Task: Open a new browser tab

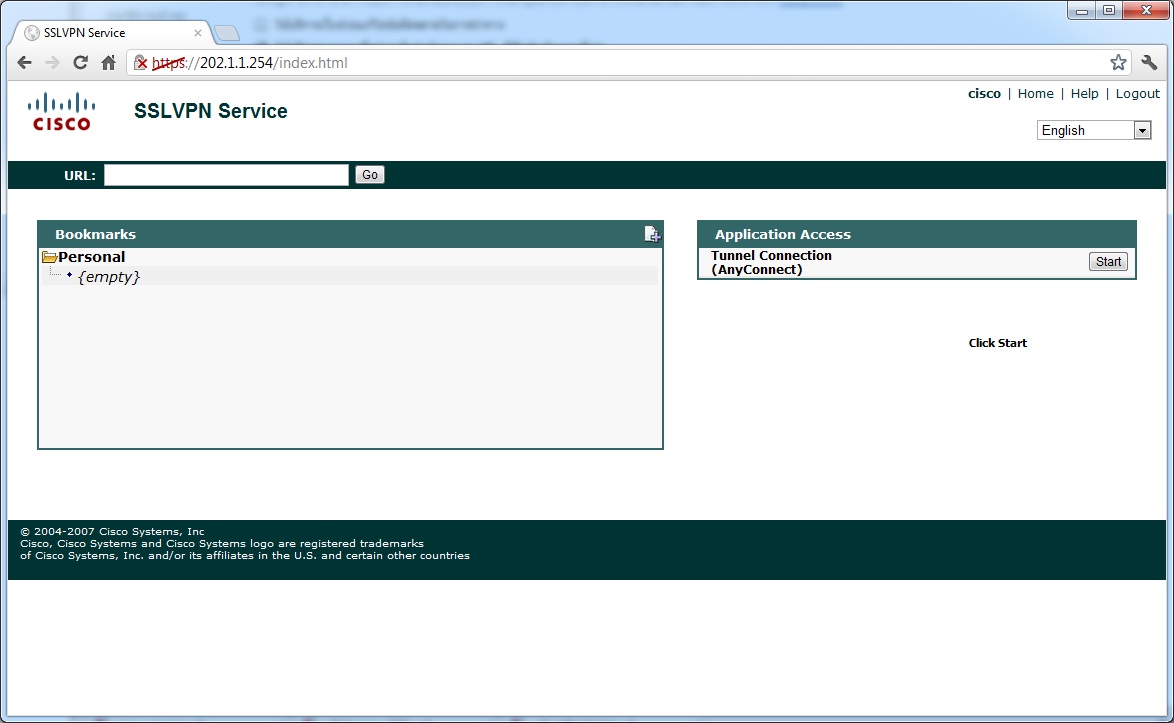Action: [x=226, y=33]
